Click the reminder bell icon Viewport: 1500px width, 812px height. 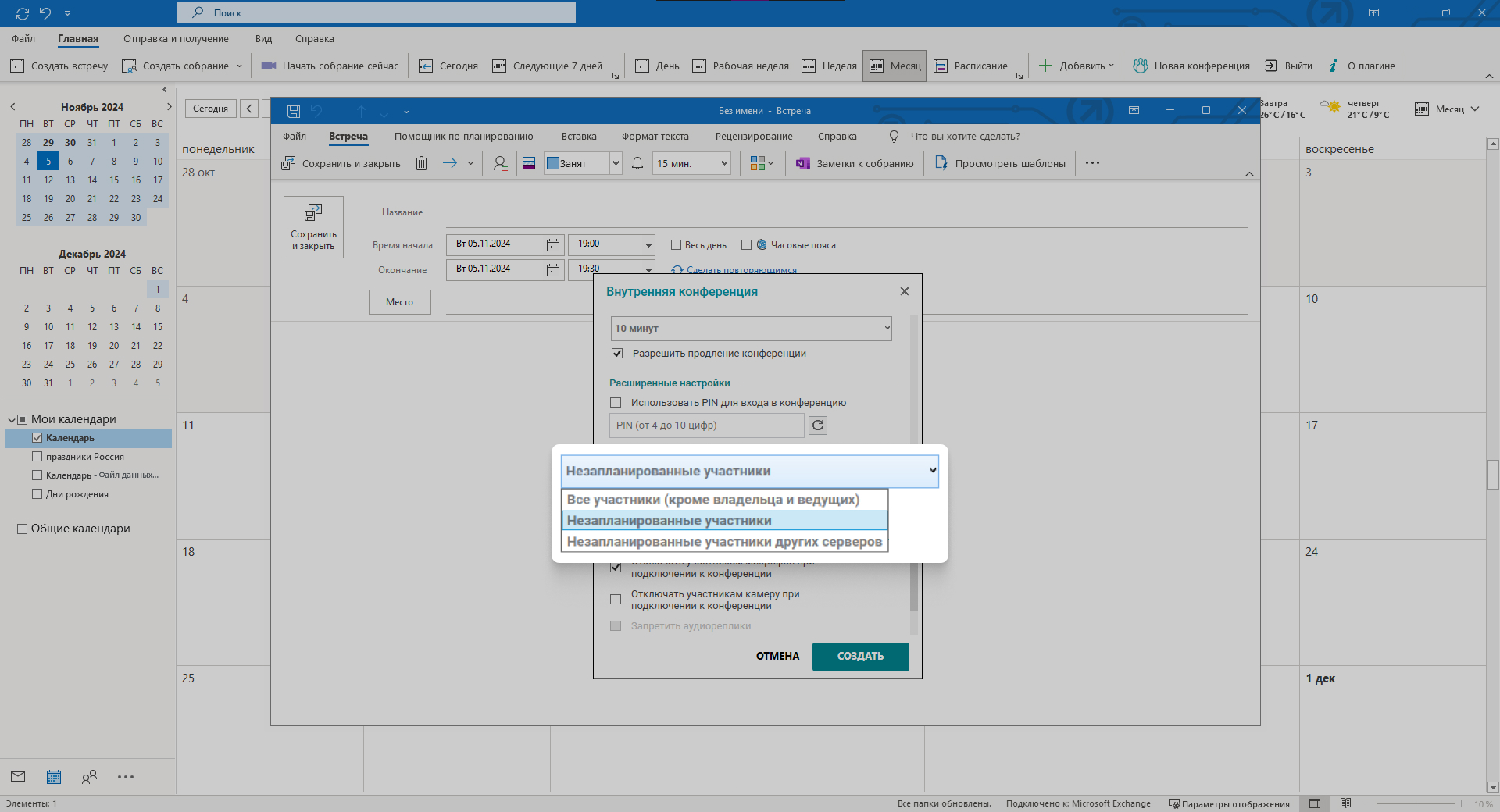click(x=637, y=163)
